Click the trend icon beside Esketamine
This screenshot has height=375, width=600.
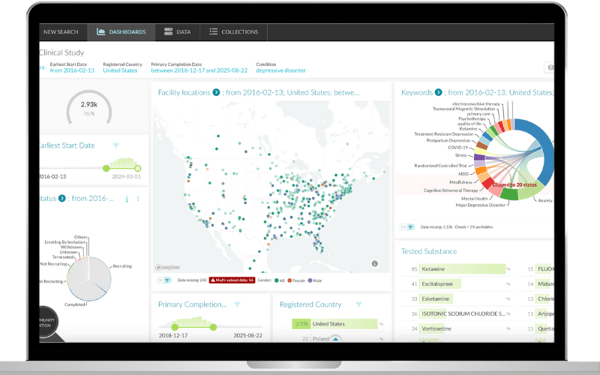pyautogui.click(x=508, y=299)
